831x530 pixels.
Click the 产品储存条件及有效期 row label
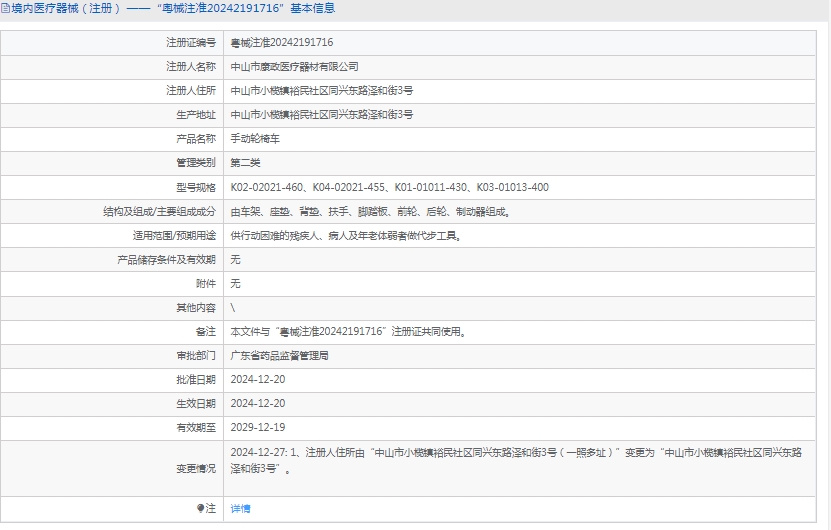click(165, 260)
